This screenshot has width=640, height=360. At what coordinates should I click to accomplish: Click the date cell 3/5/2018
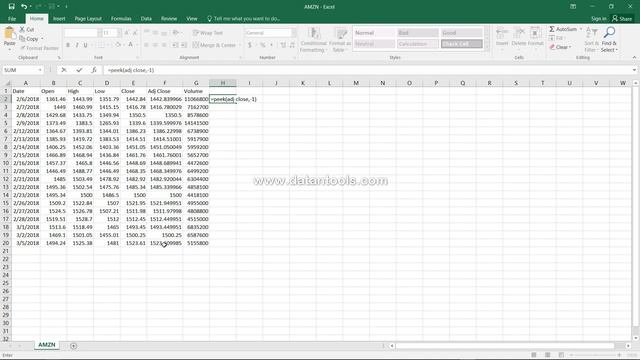coord(26,243)
